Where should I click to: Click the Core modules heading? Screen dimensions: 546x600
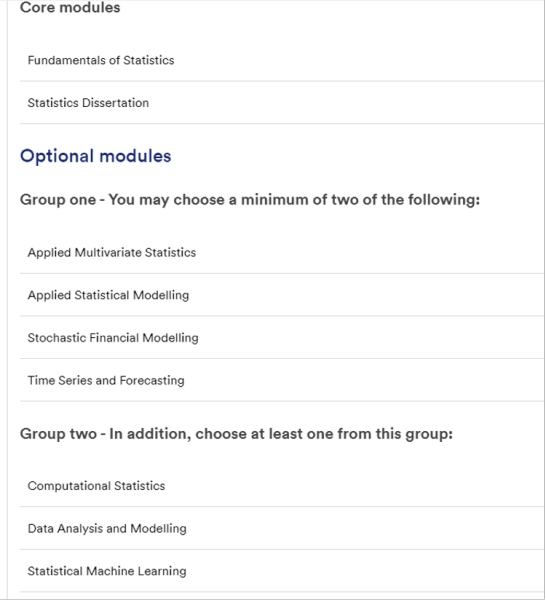pyautogui.click(x=70, y=7)
